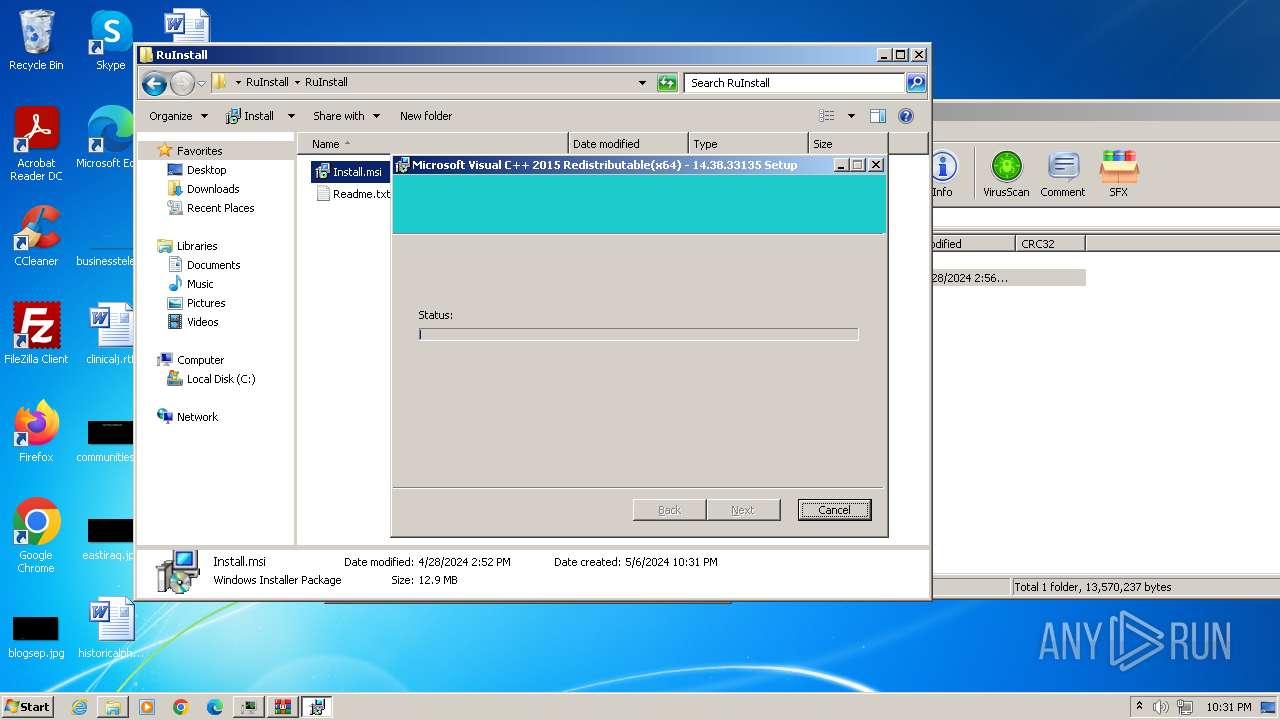Open the recent pages dropdown arrow
The image size is (1280, 720).
point(201,83)
